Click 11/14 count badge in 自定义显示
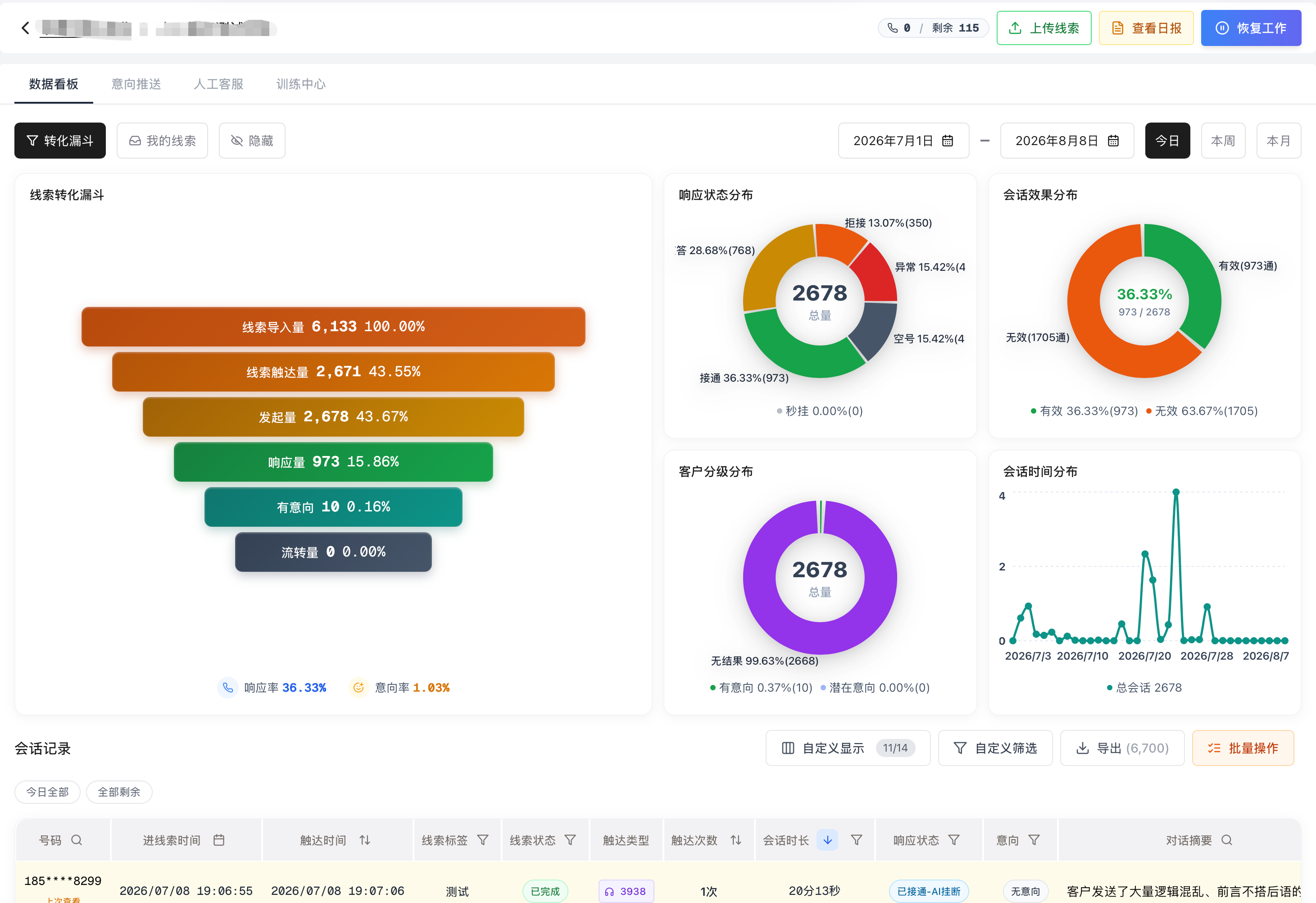Image resolution: width=1316 pixels, height=903 pixels. coord(895,748)
